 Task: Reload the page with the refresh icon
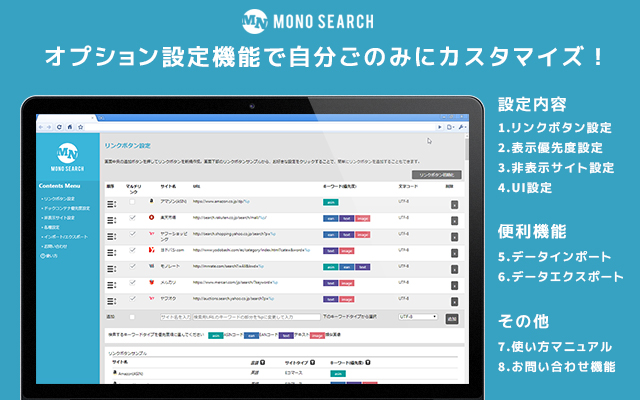click(x=59, y=127)
